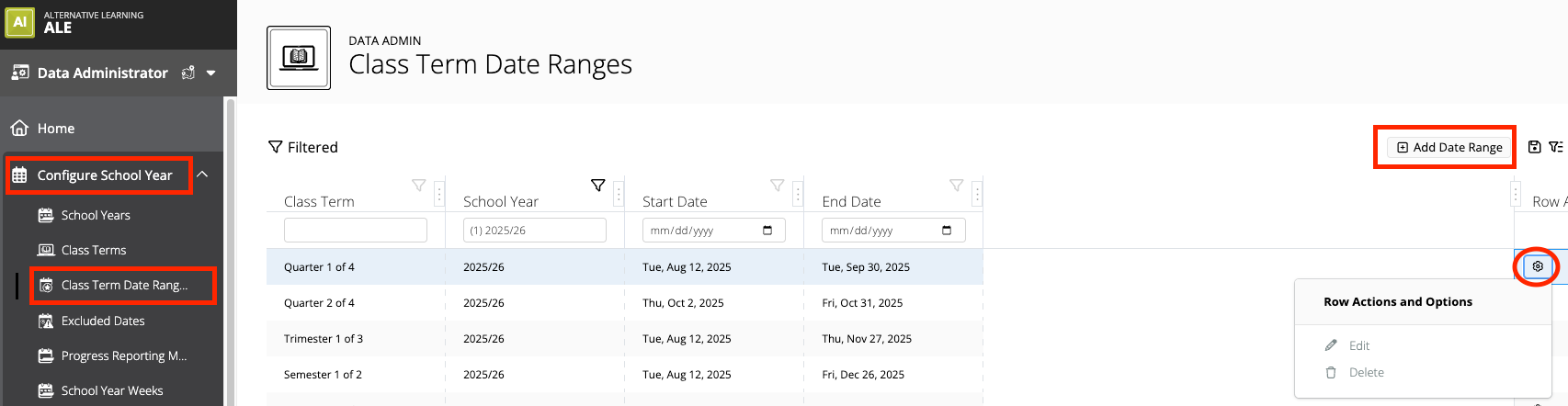Open filter options icon at top right
1568x406 pixels.
(x=1555, y=147)
